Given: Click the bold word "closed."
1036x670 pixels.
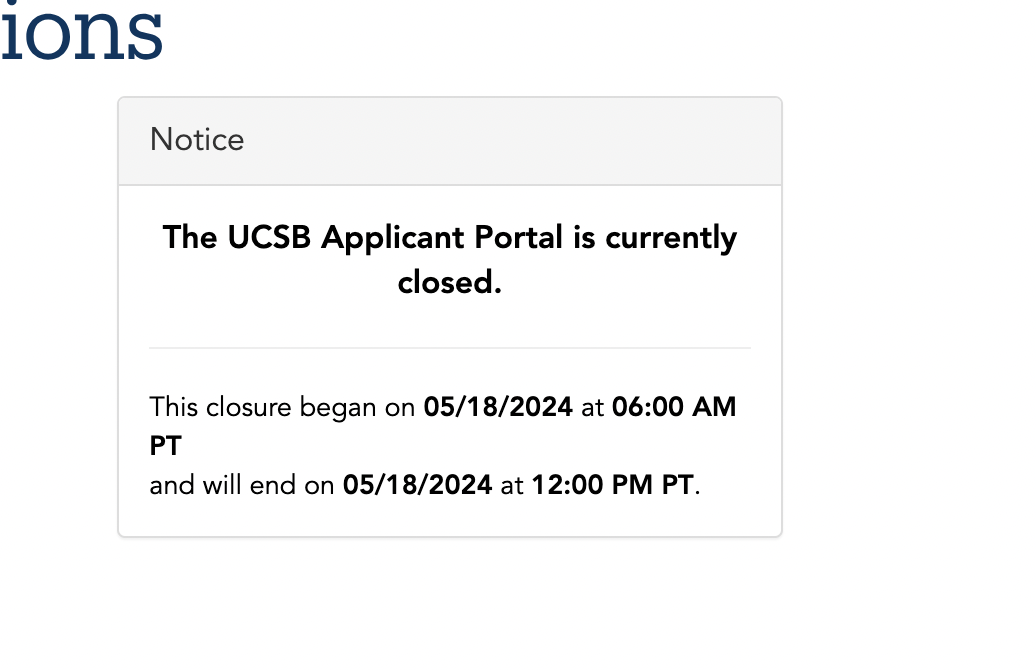Looking at the screenshot, I should (449, 283).
